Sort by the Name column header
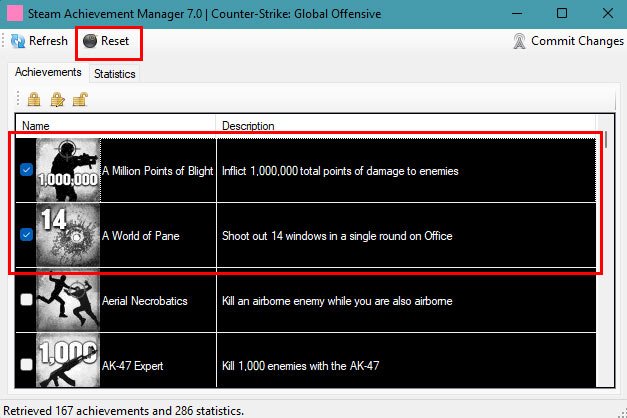The image size is (627, 418). click(115, 126)
